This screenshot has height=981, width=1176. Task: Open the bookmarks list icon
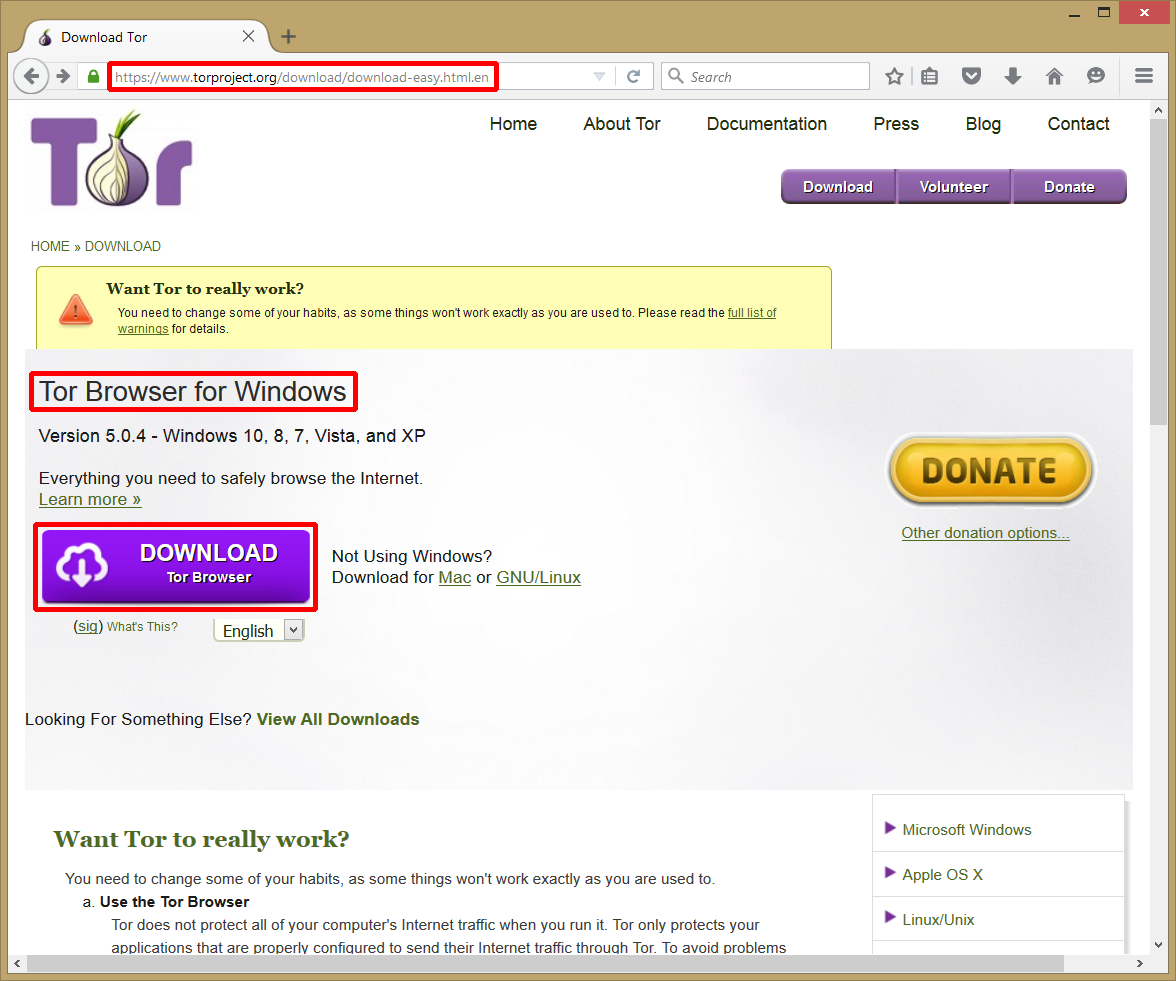(929, 76)
